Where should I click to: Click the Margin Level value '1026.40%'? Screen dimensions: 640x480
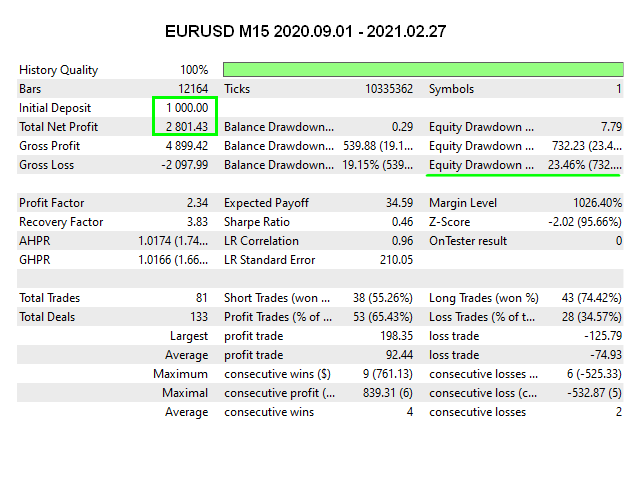pyautogui.click(x=598, y=203)
